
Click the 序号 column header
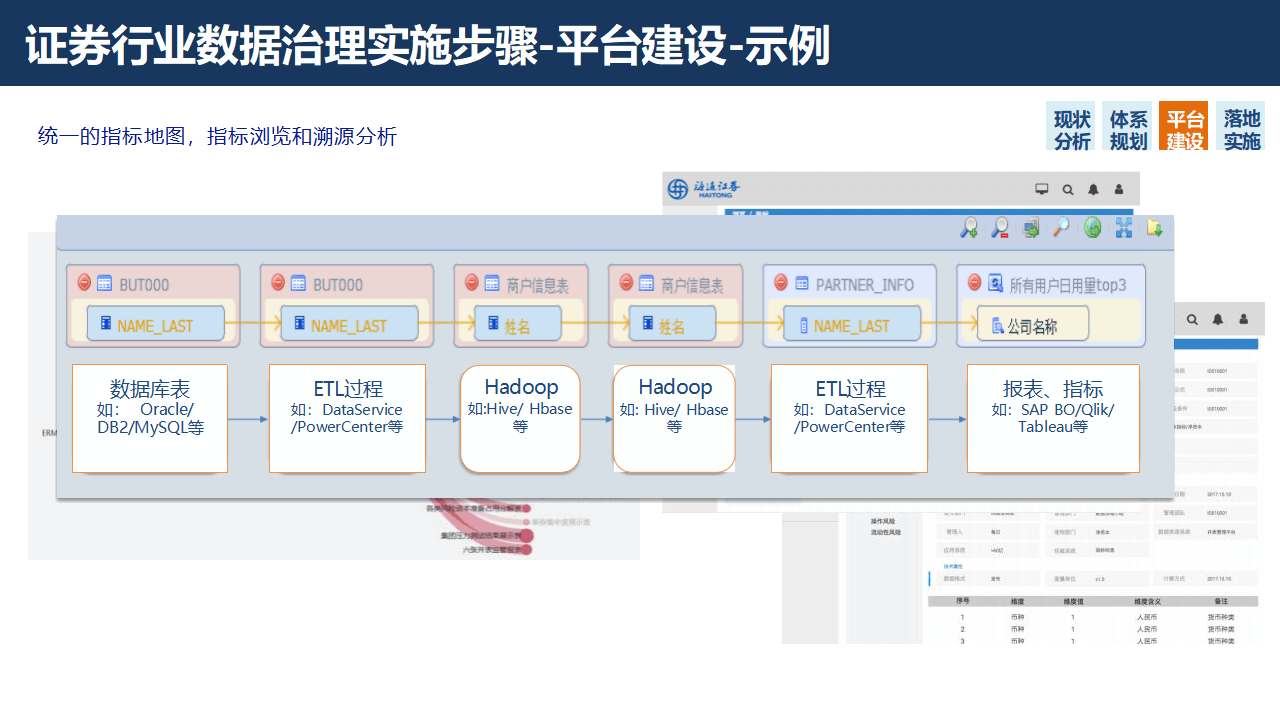[x=962, y=602]
